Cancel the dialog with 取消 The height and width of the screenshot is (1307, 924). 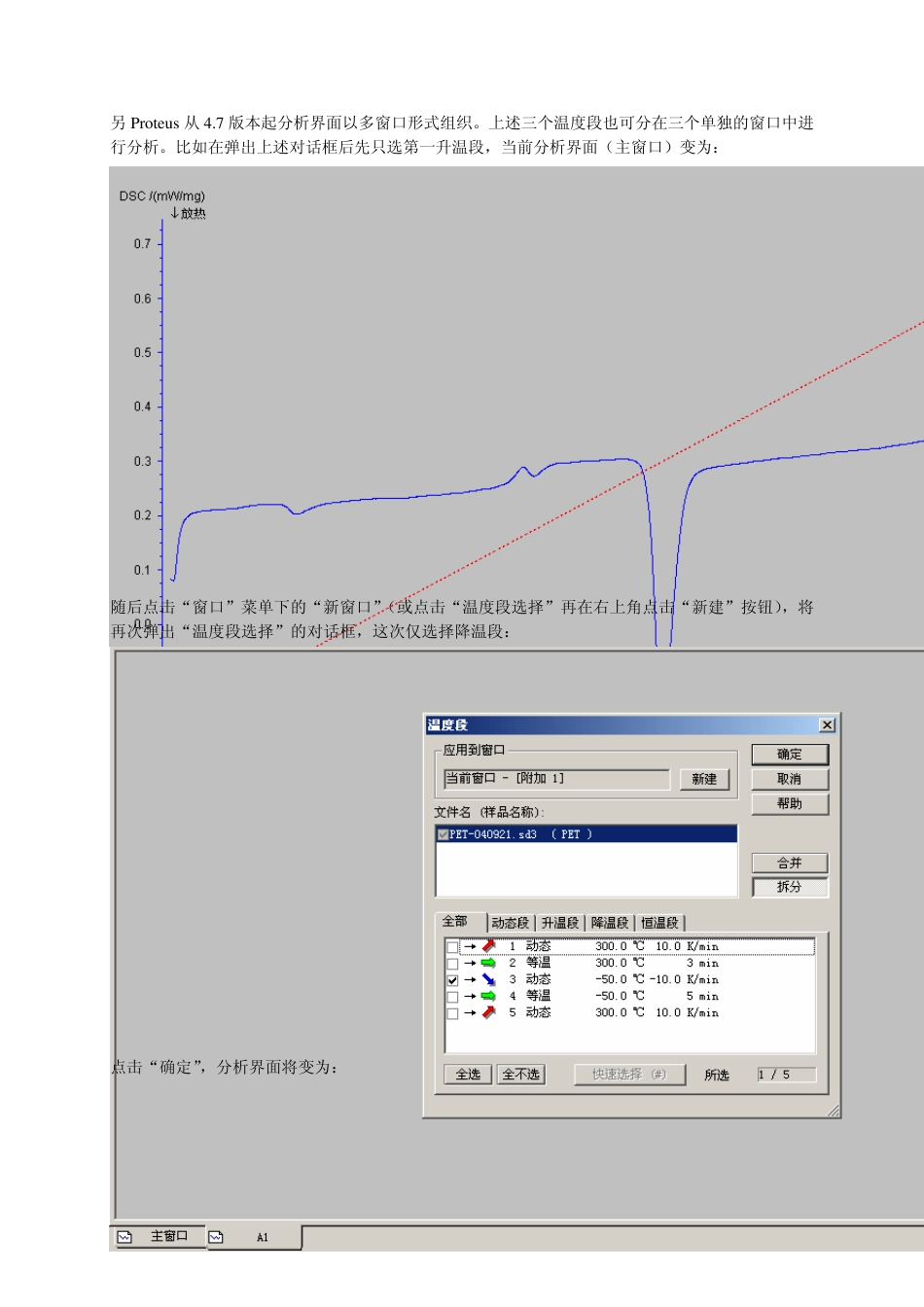click(x=790, y=779)
